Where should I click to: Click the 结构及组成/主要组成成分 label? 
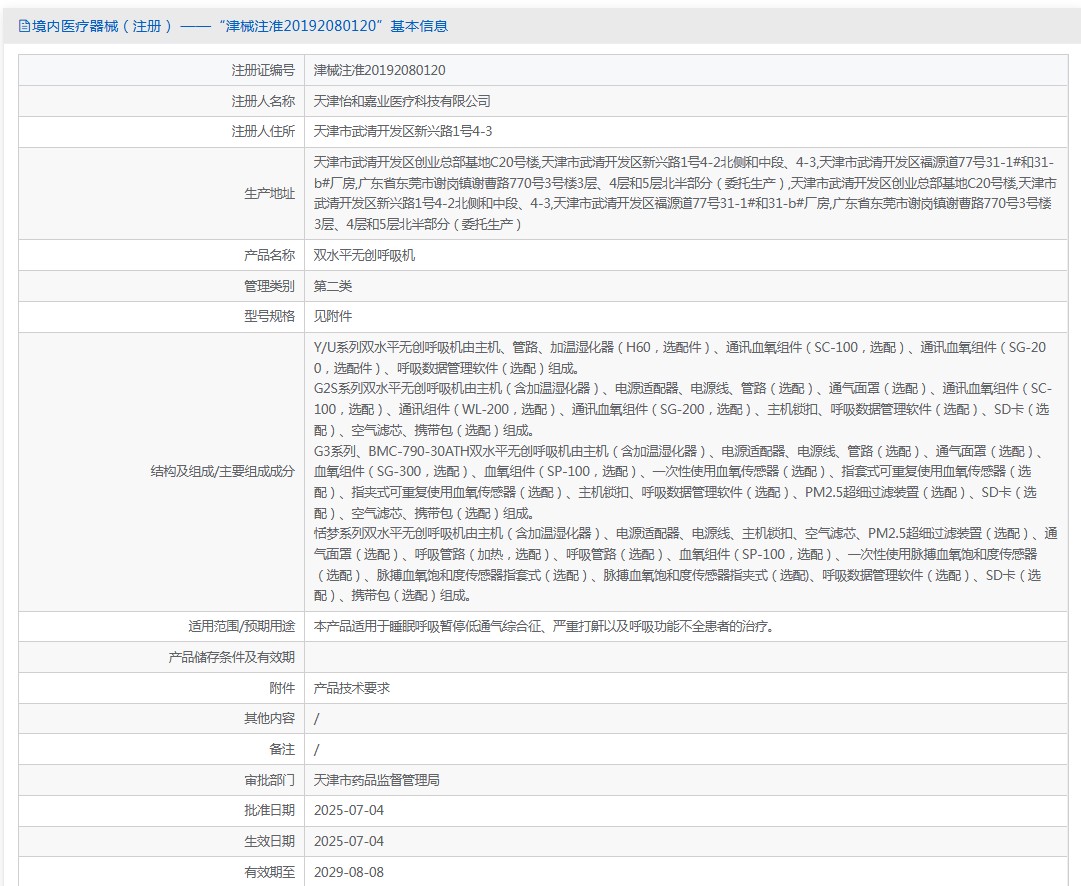pyautogui.click(x=222, y=472)
